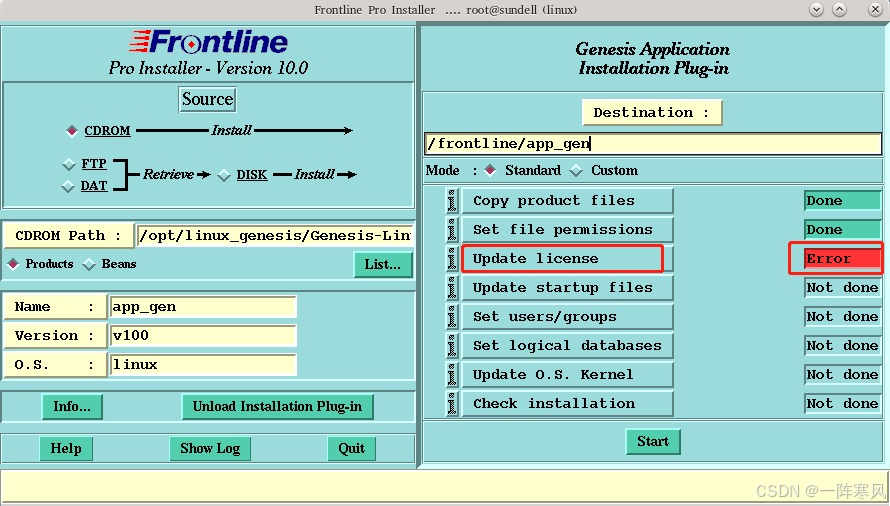
Task: Select DISK install option
Action: pos(224,175)
